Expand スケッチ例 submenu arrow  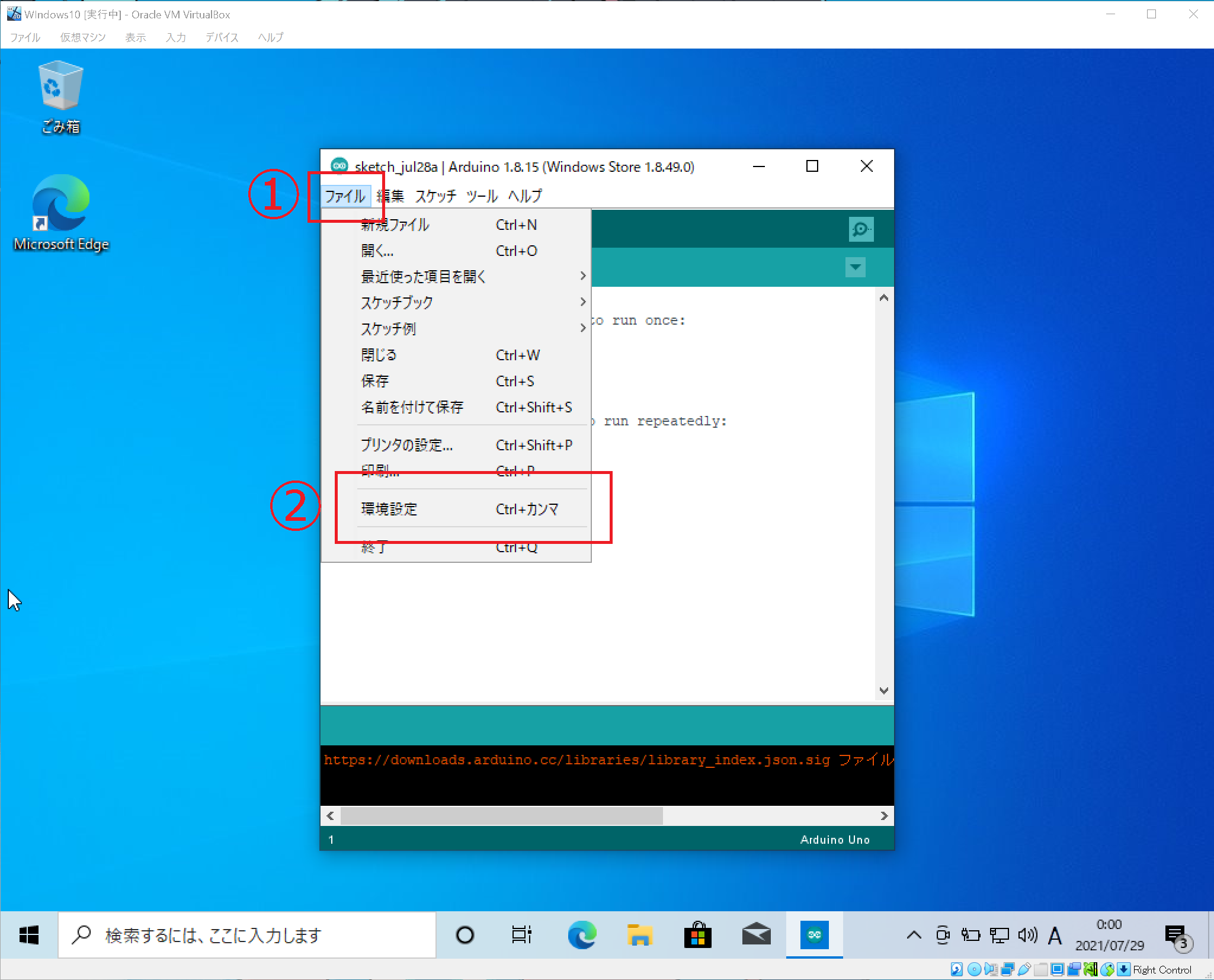tap(579, 329)
